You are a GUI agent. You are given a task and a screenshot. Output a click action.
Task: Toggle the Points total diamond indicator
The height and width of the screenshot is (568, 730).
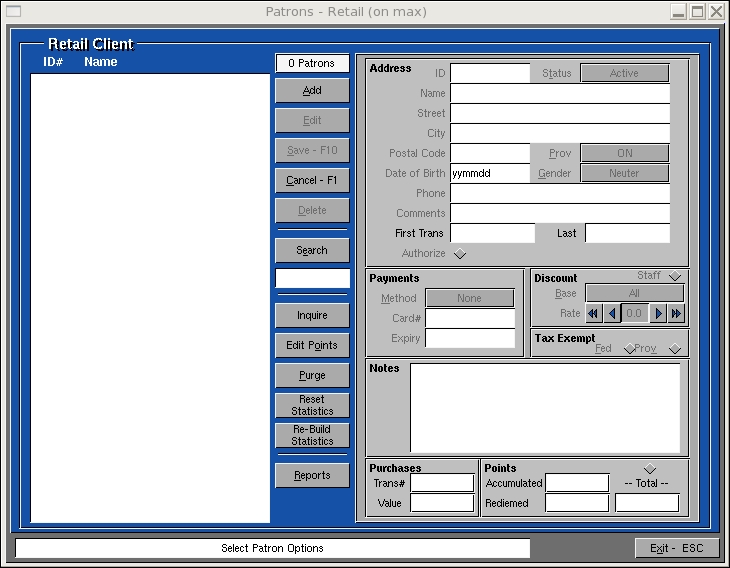(650, 469)
